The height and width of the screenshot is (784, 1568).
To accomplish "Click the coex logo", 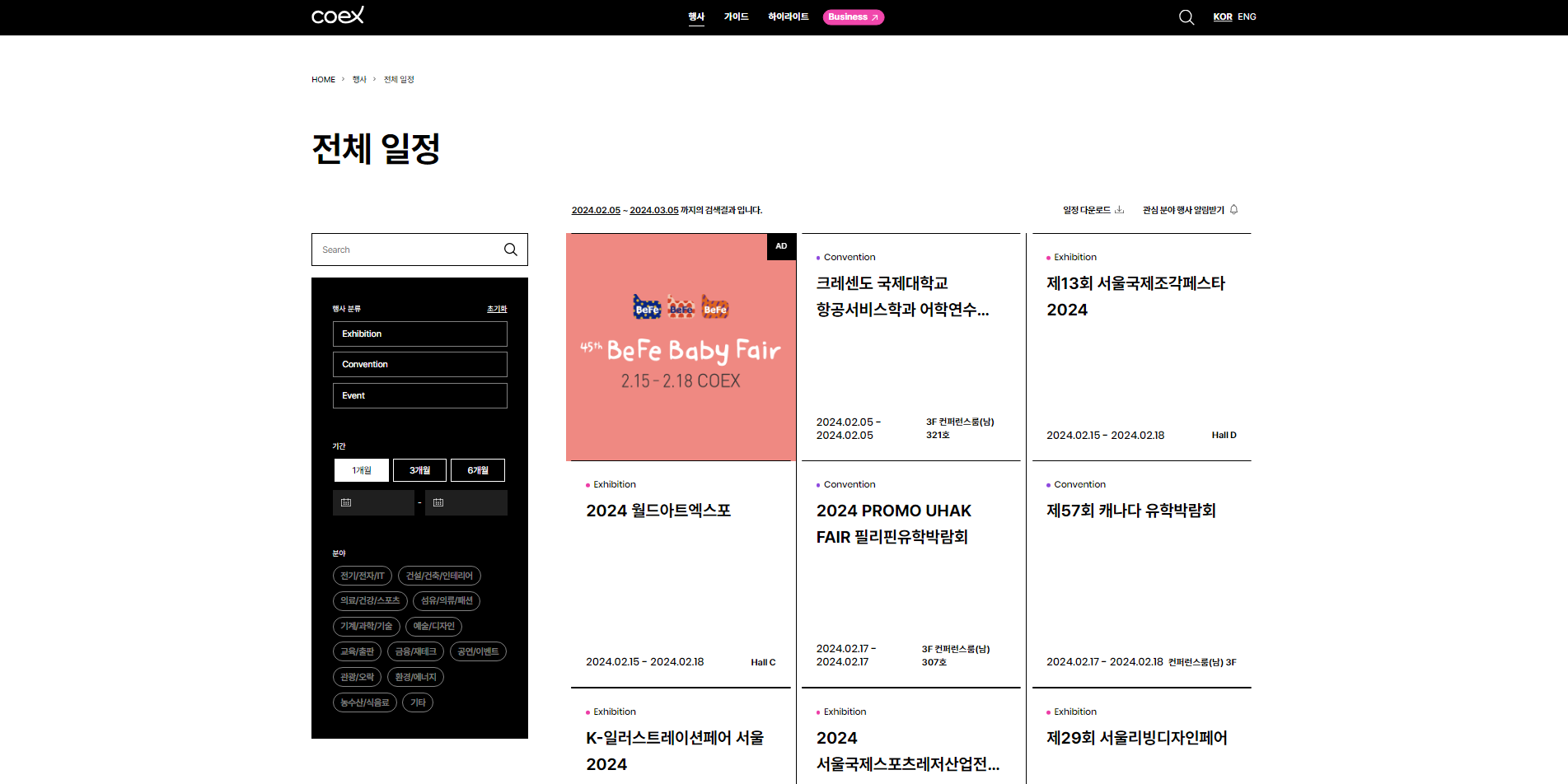I will 338,16.
